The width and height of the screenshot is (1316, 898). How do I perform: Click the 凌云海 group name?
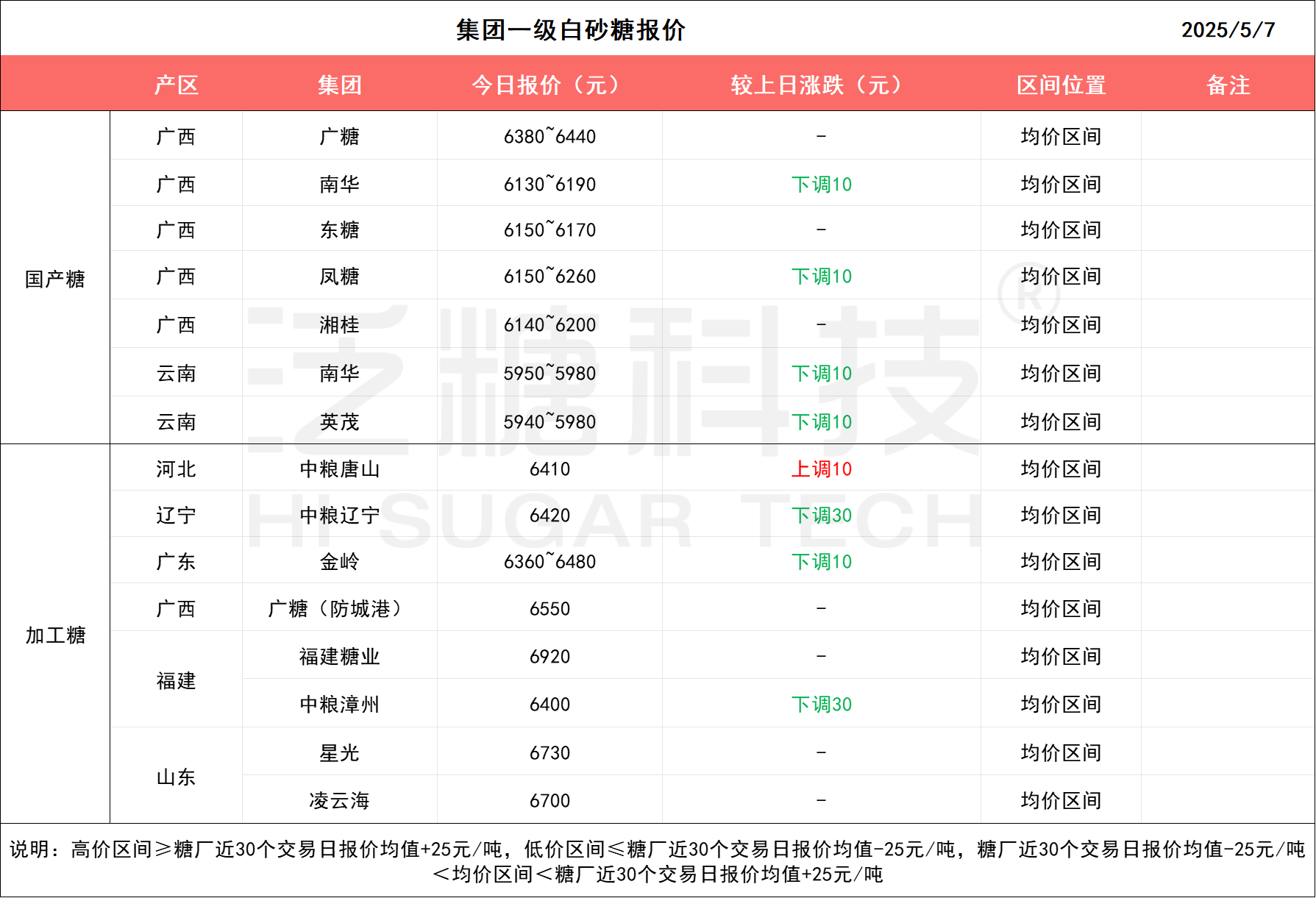pyautogui.click(x=339, y=801)
